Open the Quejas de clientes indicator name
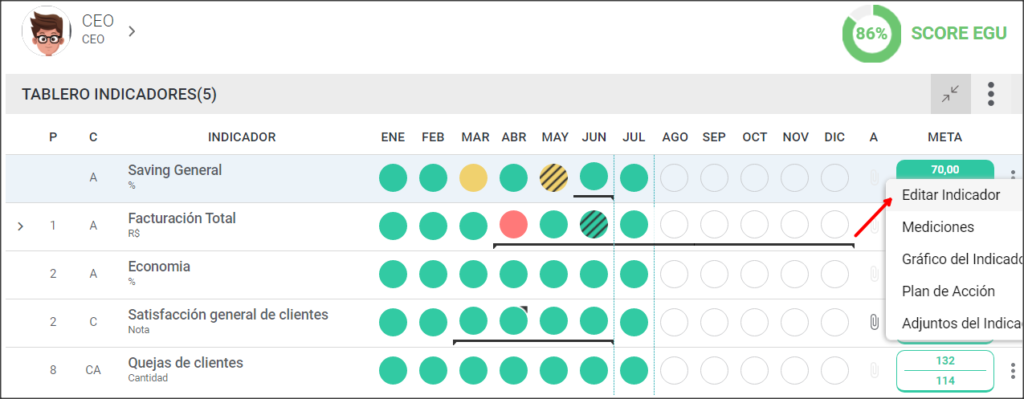Image resolution: width=1024 pixels, height=399 pixels. [x=185, y=363]
